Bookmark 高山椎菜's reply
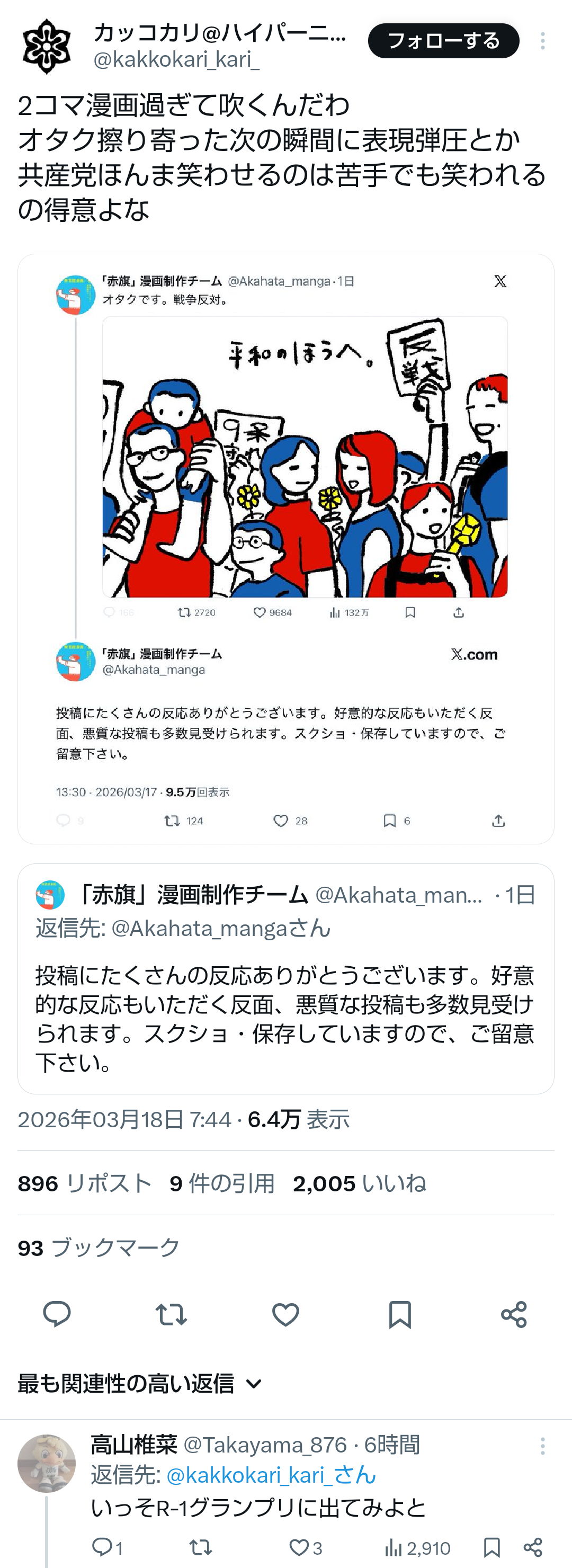This screenshot has width=572, height=1568. pyautogui.click(x=491, y=1547)
